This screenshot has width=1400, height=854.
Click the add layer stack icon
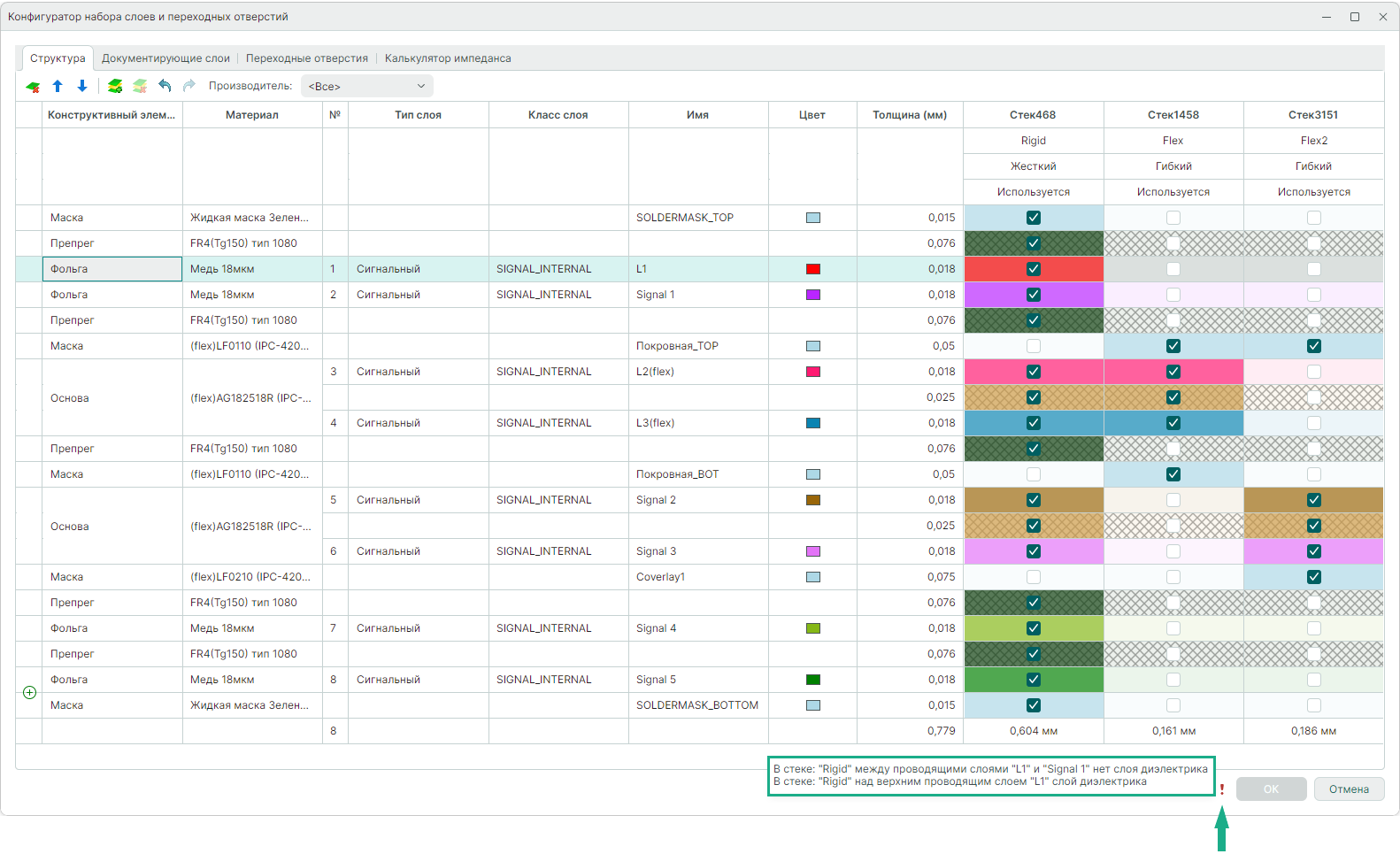[x=115, y=86]
